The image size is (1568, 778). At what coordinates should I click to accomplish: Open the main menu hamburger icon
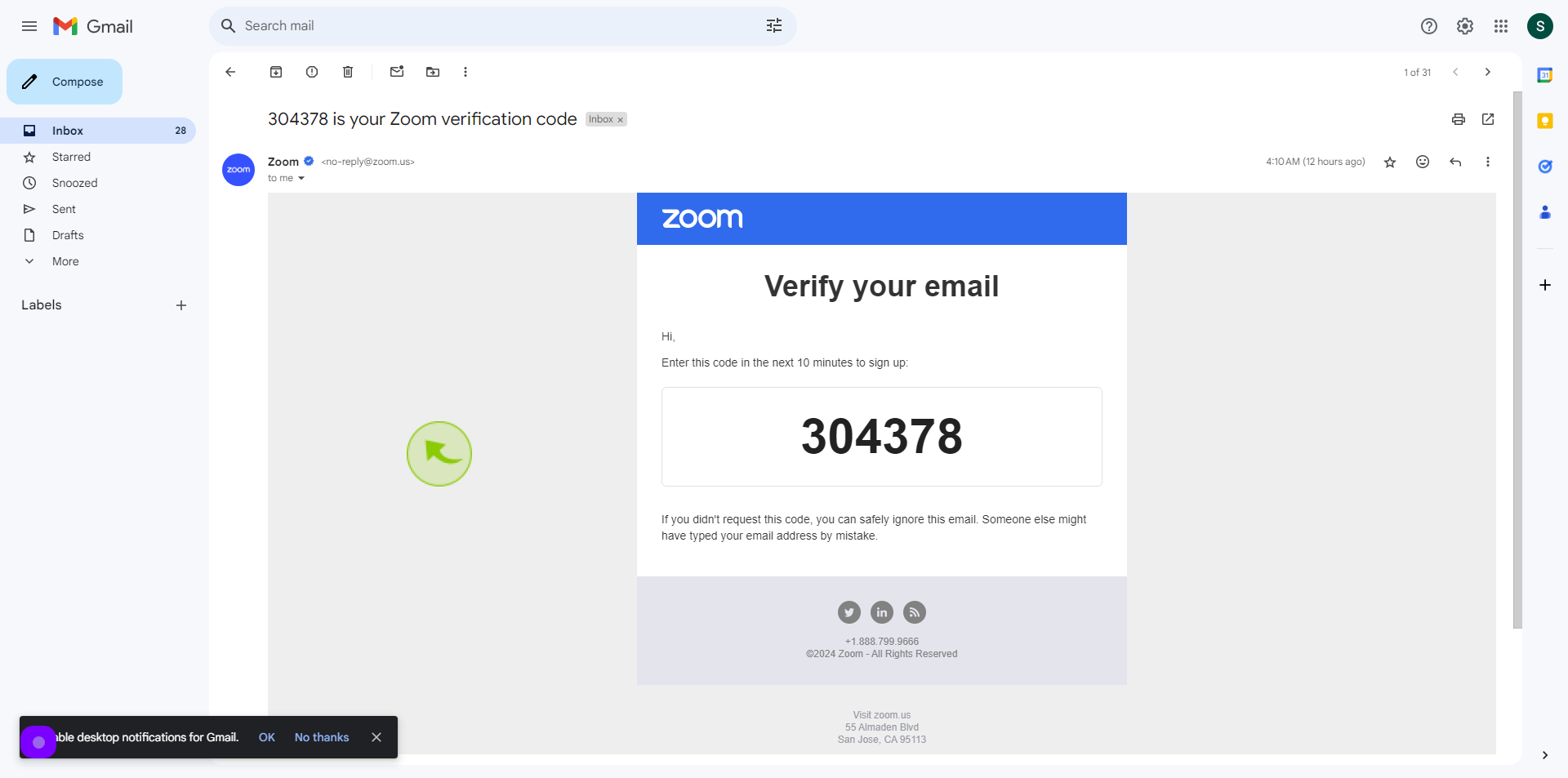pos(29,26)
